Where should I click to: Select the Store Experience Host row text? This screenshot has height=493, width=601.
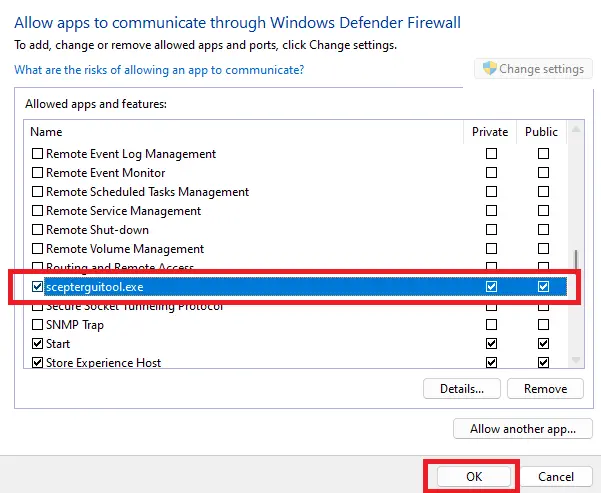tap(103, 363)
